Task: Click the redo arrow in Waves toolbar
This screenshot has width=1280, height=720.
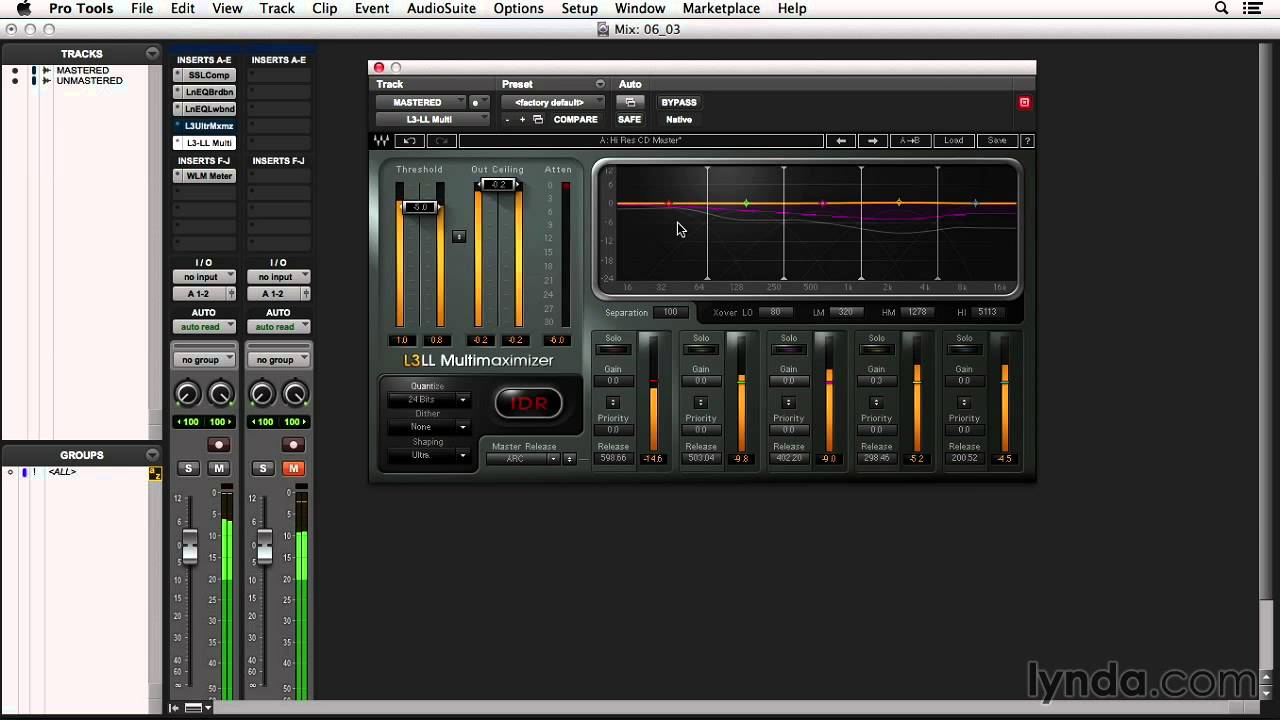Action: pyautogui.click(x=442, y=141)
